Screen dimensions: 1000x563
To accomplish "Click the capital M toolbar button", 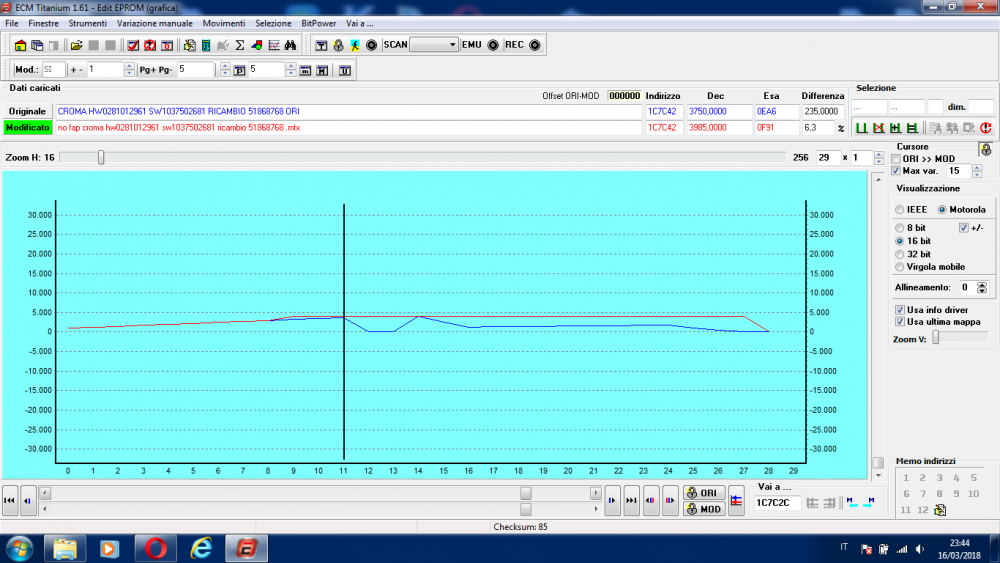I will 322,70.
